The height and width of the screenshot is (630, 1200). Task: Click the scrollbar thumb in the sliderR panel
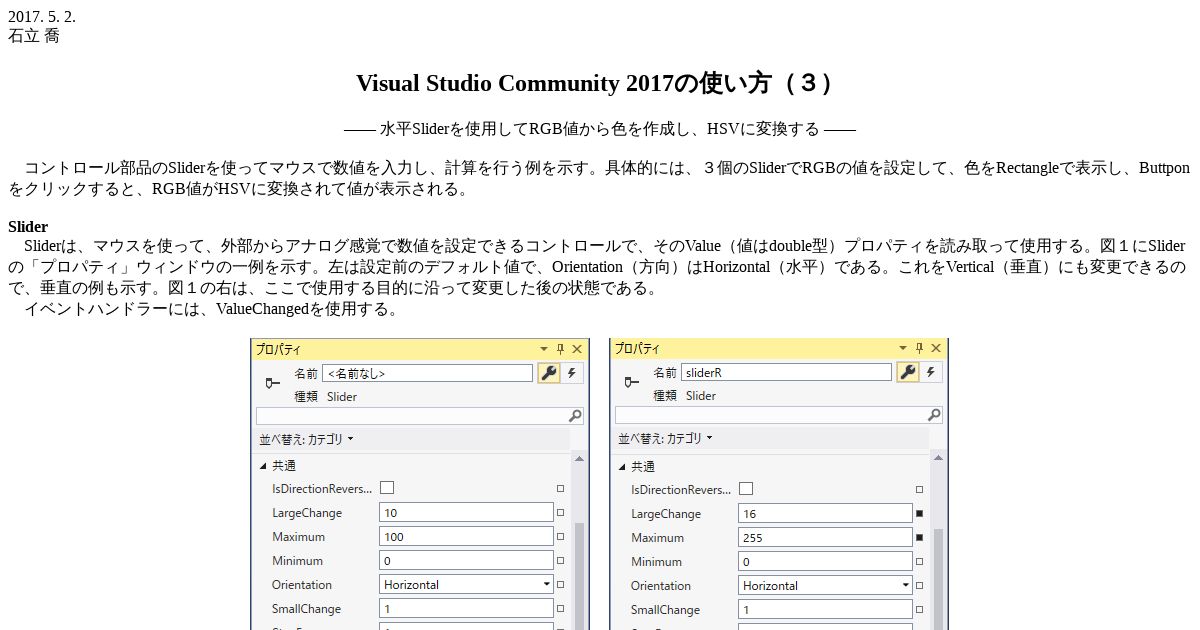point(938,579)
